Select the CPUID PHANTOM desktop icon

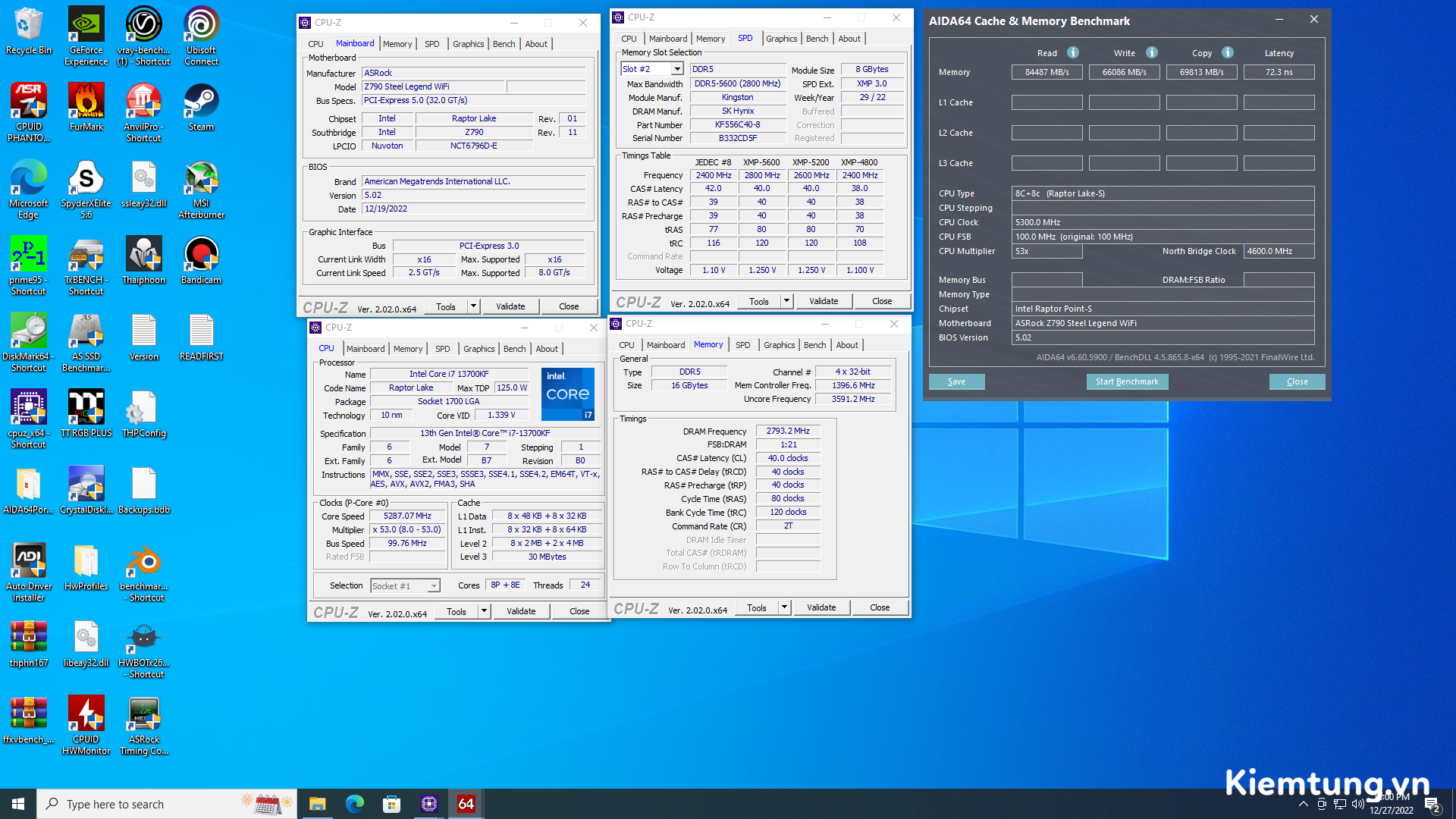tap(29, 112)
